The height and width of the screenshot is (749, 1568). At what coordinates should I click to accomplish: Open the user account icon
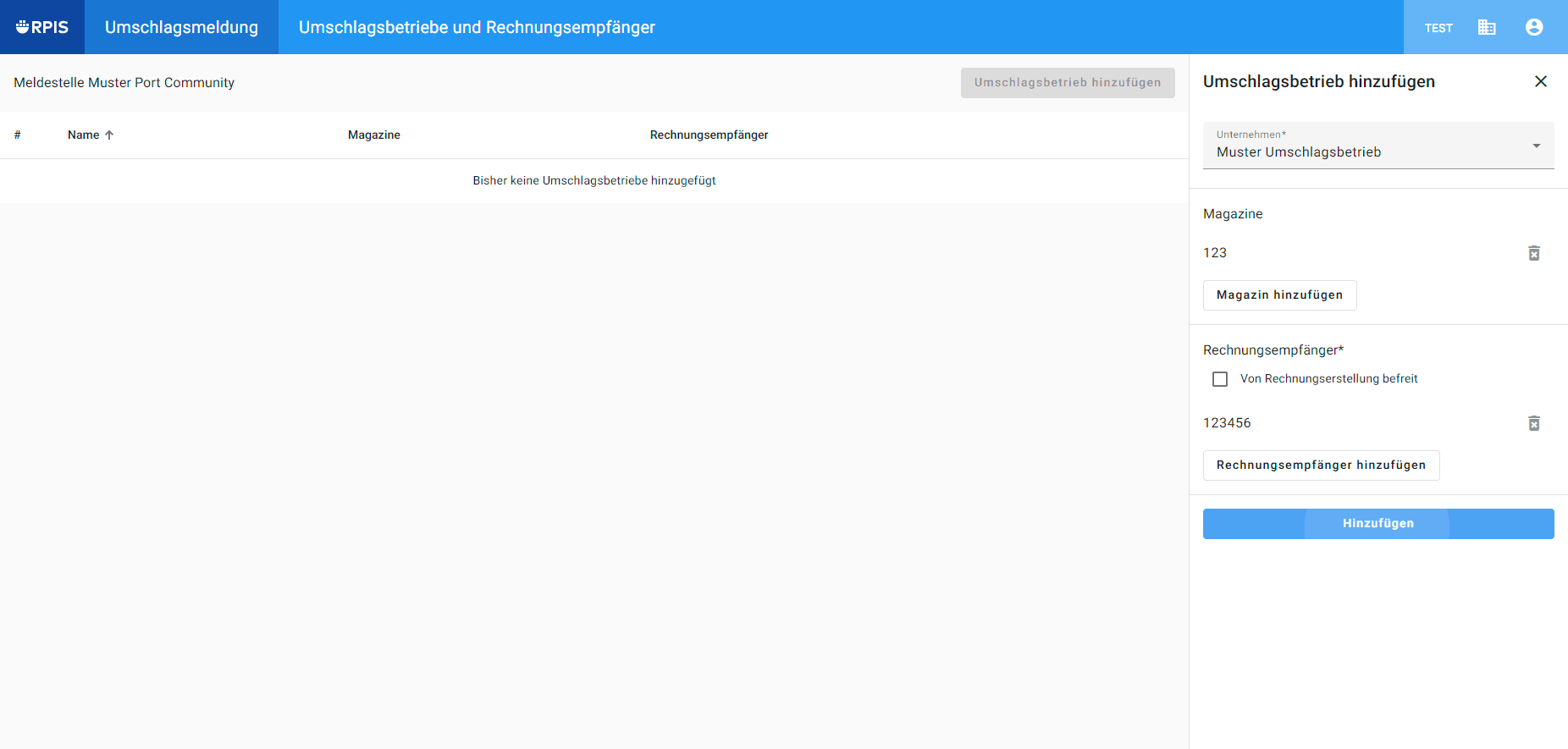1534,27
